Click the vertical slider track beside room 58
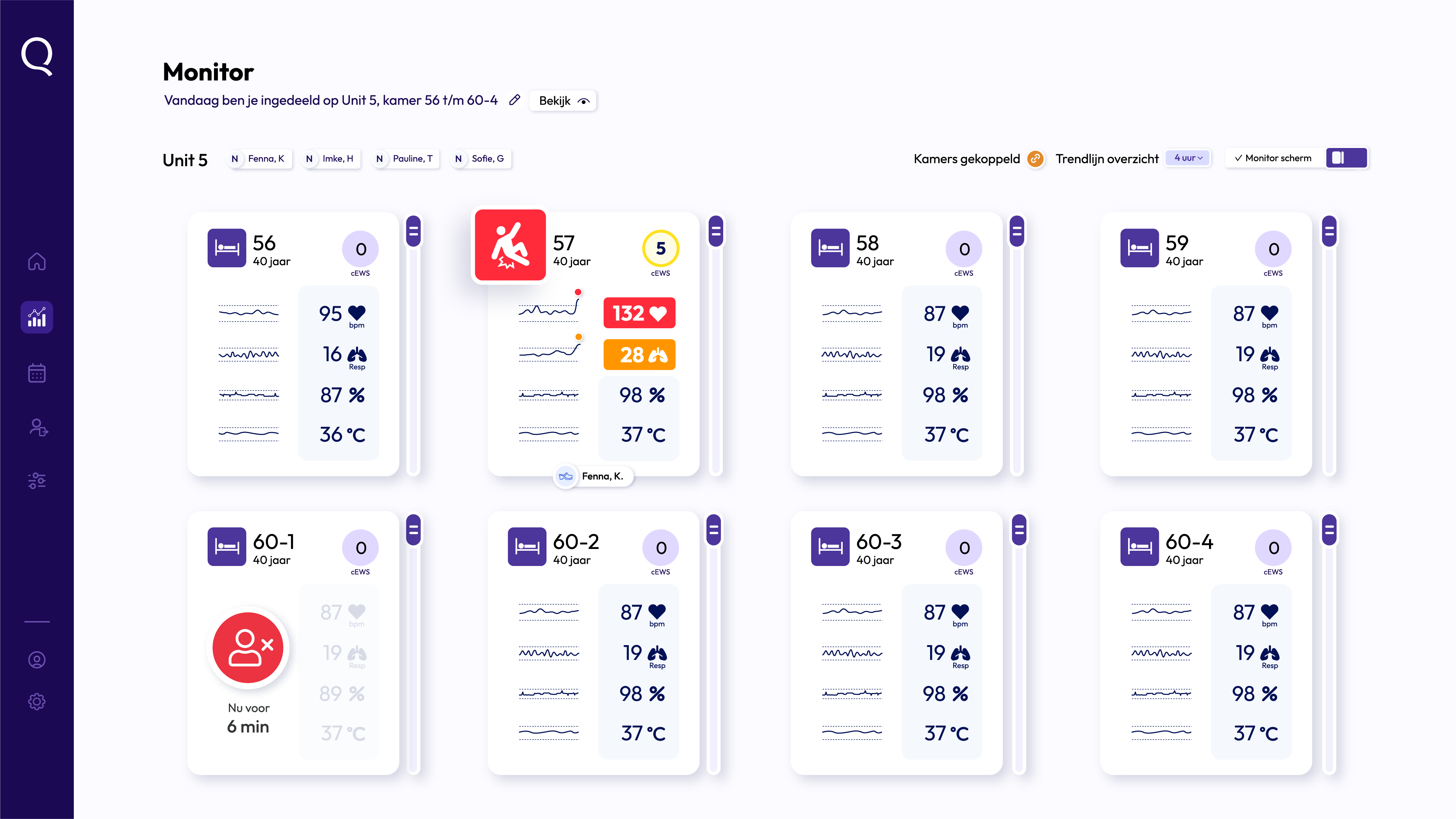Image resolution: width=1456 pixels, height=819 pixels. point(1016,362)
